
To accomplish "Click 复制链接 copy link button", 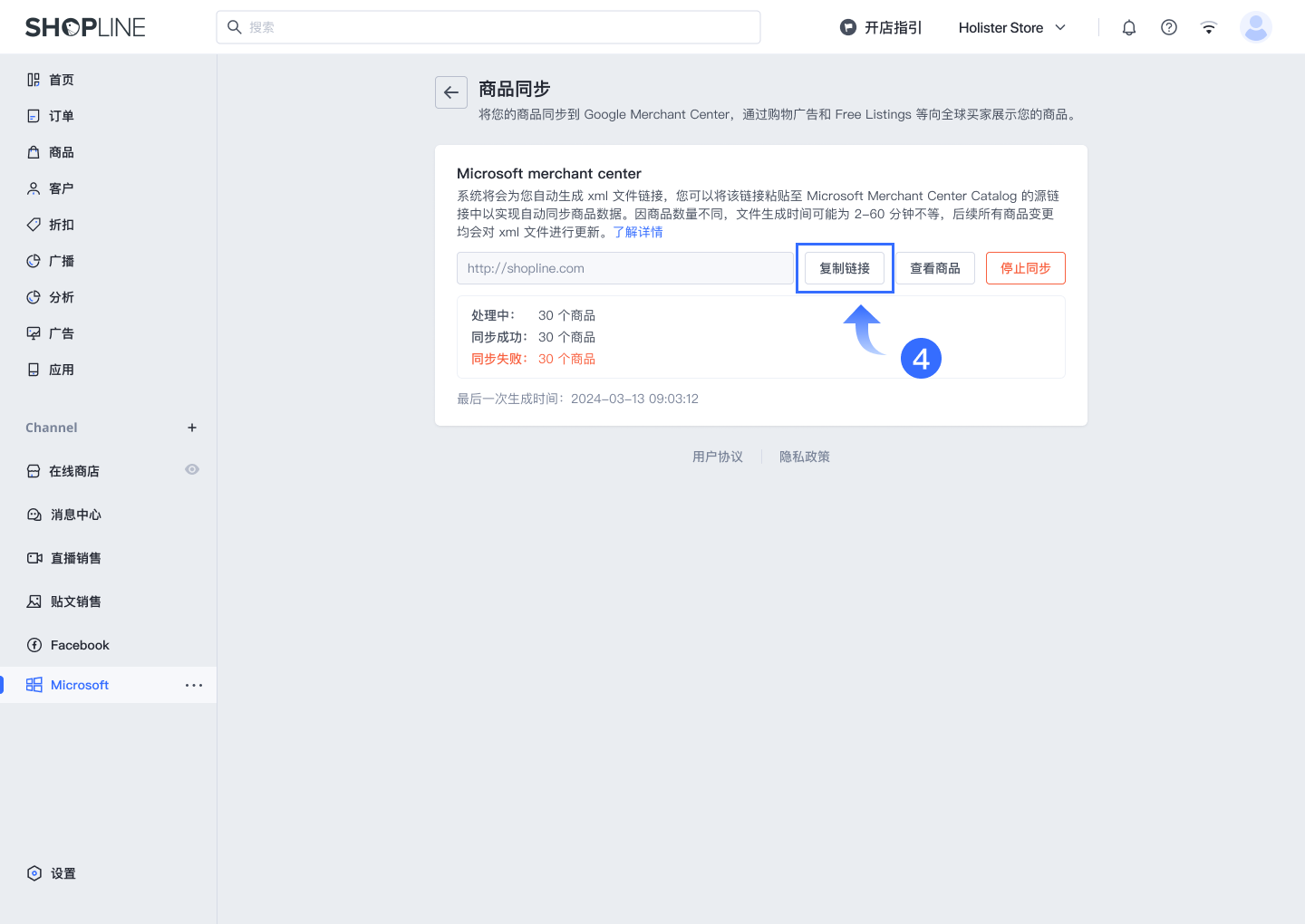I will click(845, 268).
